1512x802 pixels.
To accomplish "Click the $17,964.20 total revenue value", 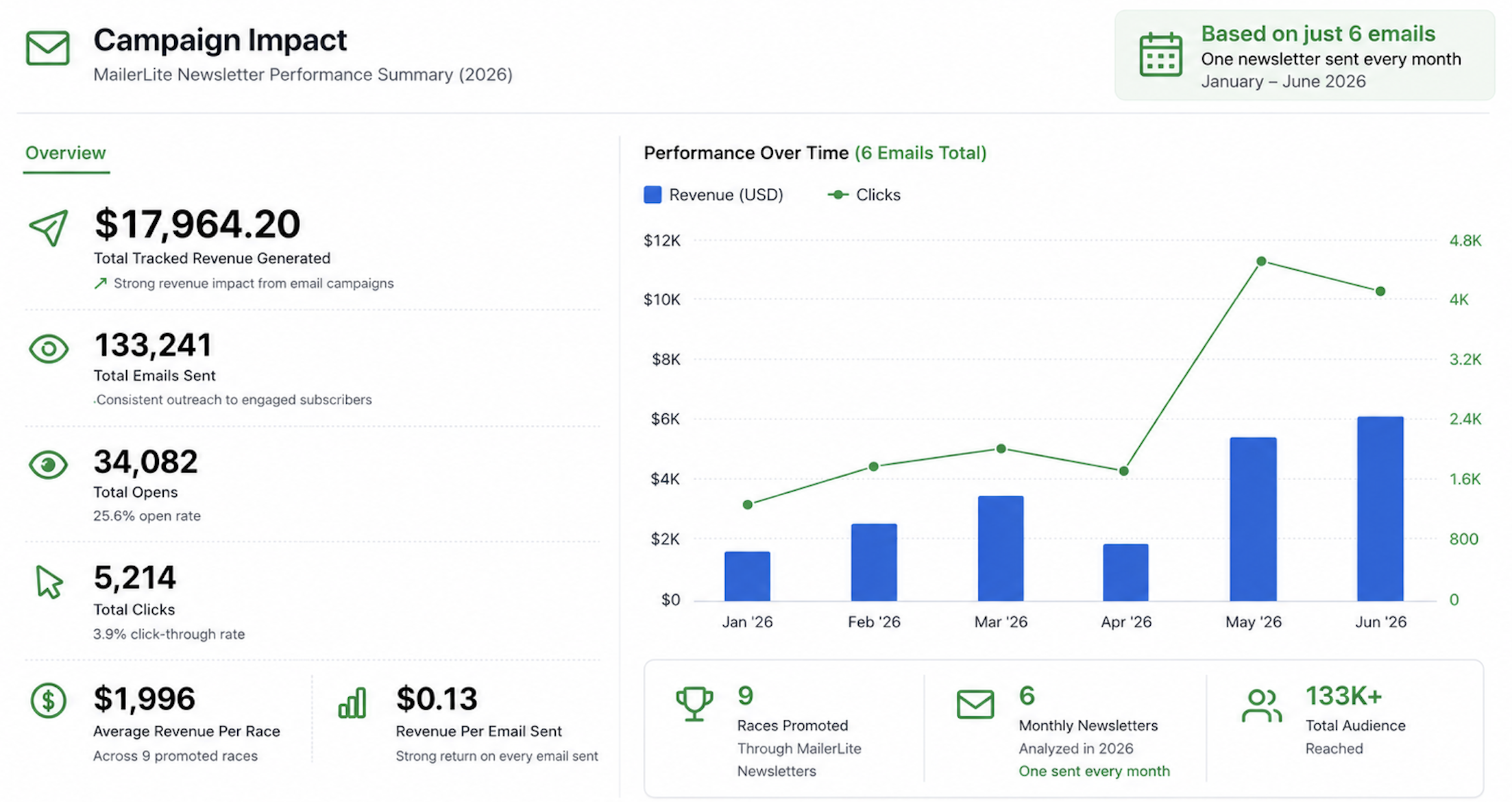I will pos(197,224).
